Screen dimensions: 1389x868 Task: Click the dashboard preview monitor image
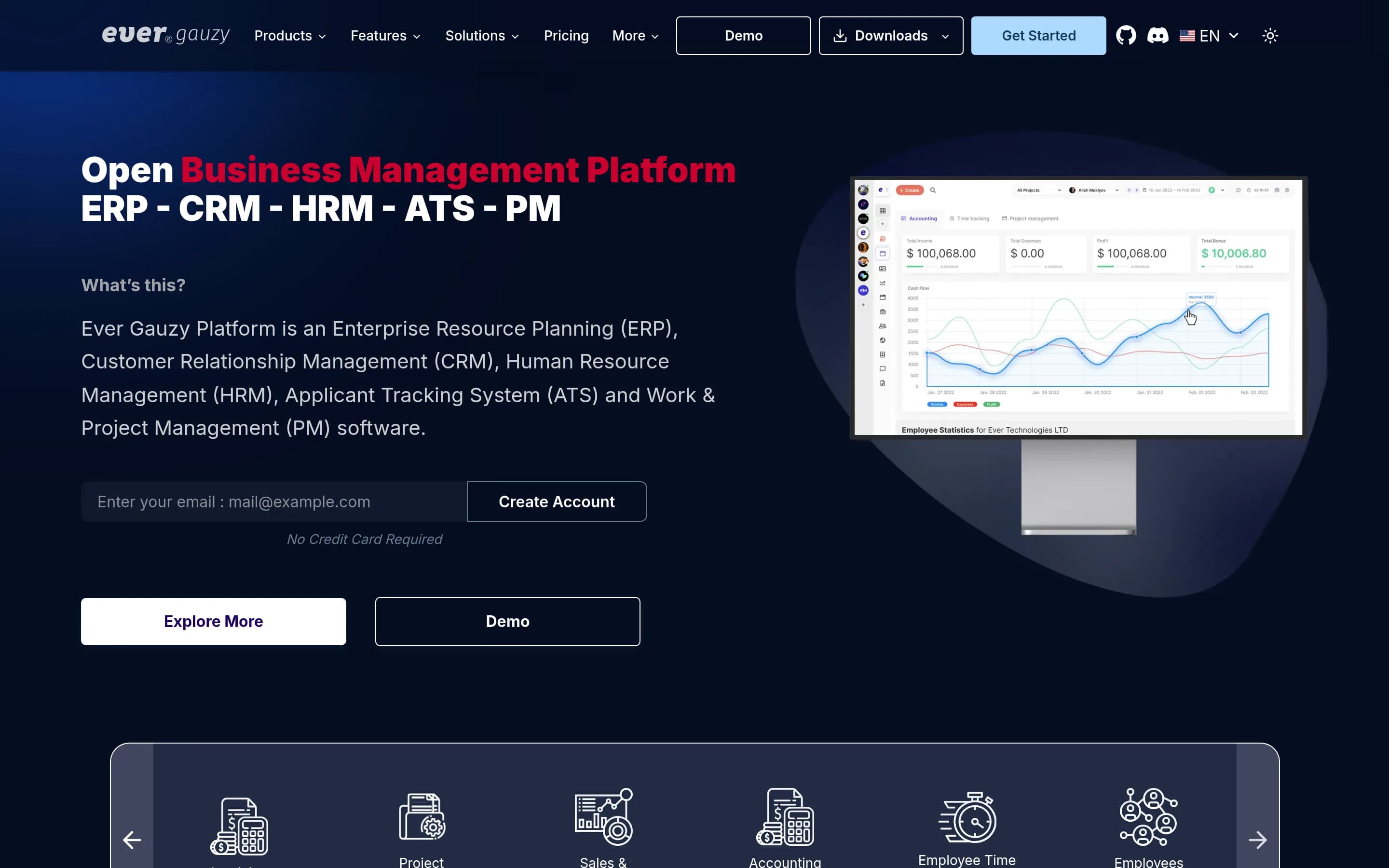coord(1078,356)
